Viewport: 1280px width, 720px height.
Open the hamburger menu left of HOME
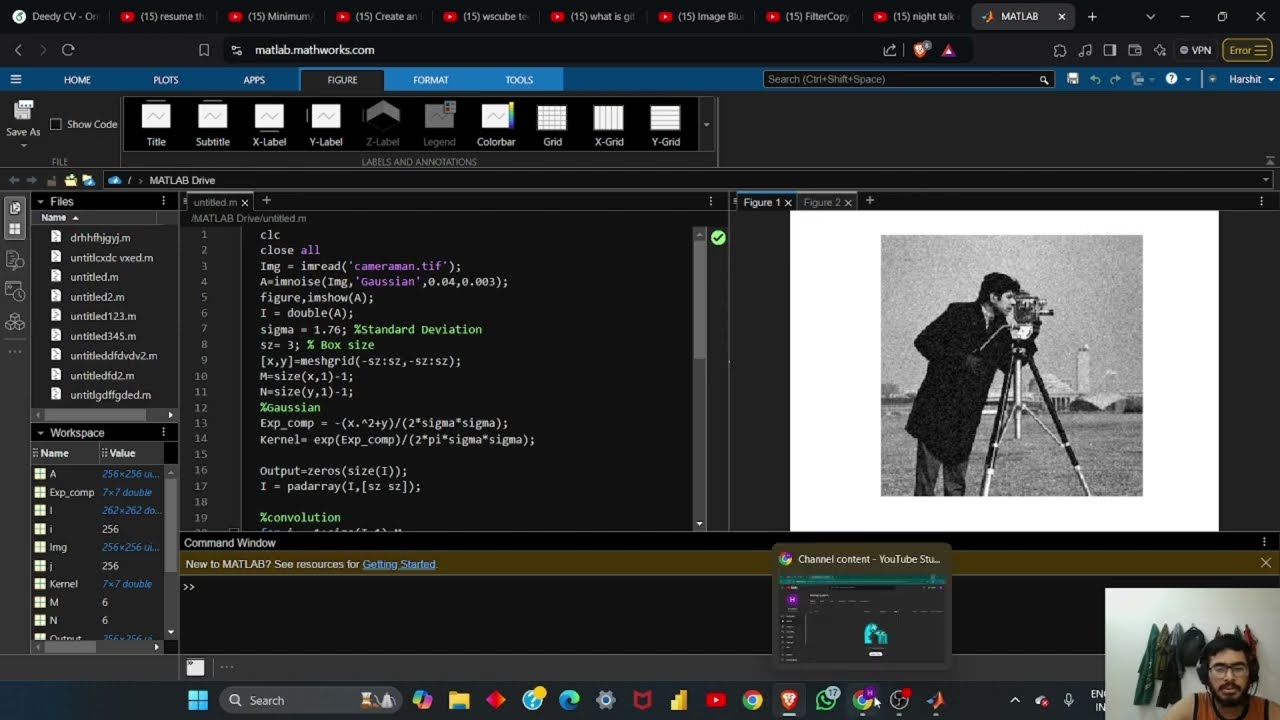coord(15,79)
